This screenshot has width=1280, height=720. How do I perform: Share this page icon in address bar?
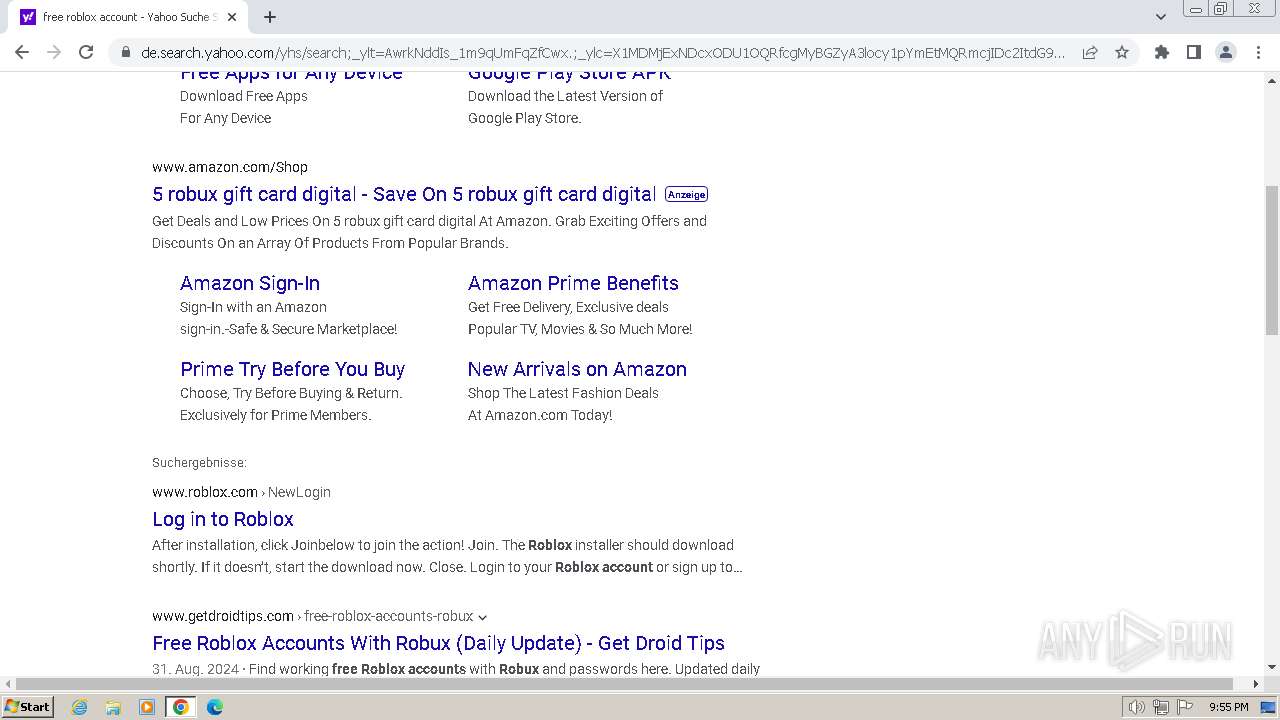[1090, 52]
